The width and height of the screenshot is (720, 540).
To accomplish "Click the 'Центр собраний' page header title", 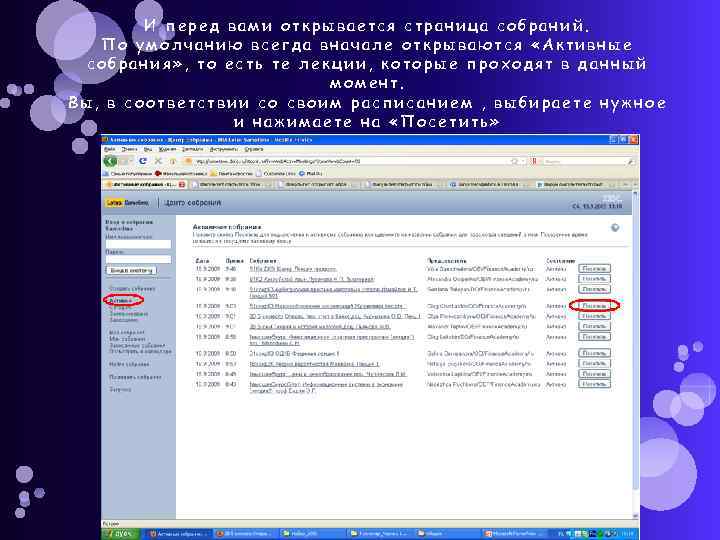I will [x=192, y=203].
